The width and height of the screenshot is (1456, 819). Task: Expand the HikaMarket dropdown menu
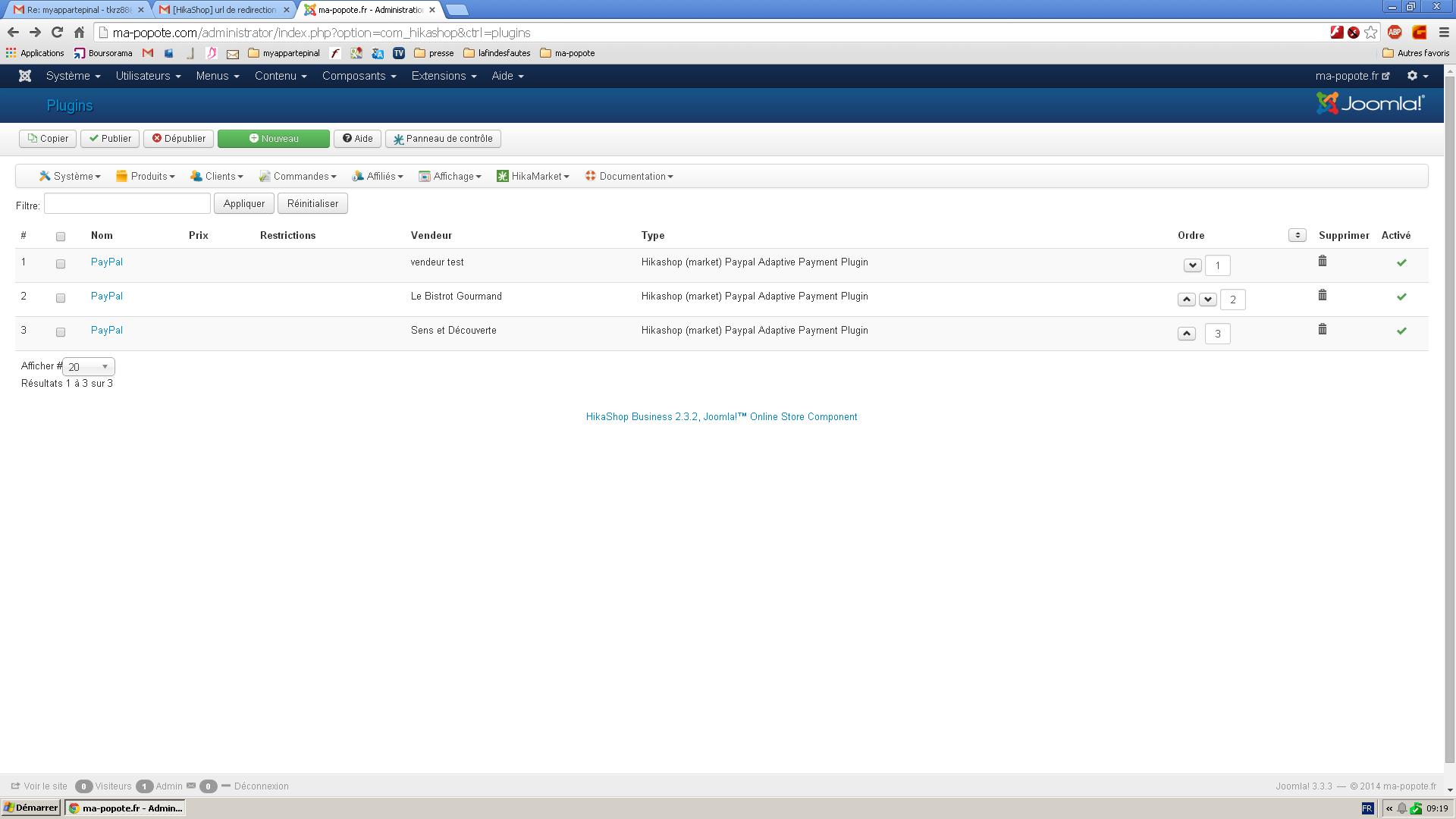[533, 176]
